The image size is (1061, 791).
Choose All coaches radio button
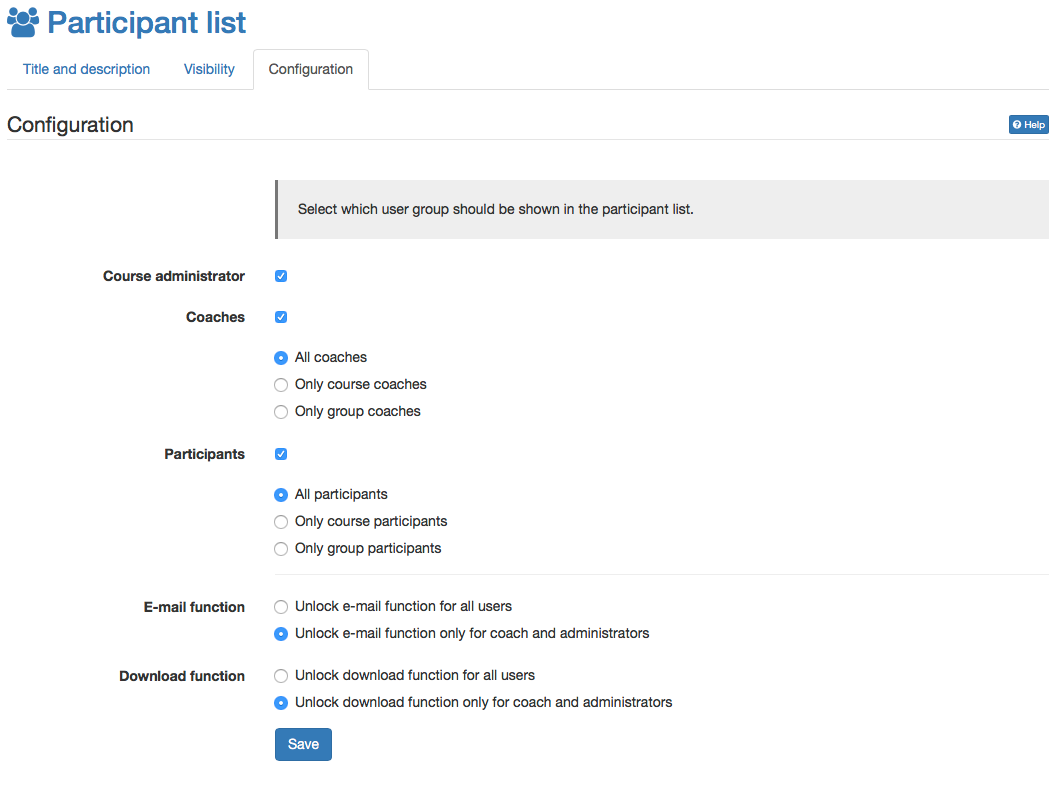pos(281,357)
